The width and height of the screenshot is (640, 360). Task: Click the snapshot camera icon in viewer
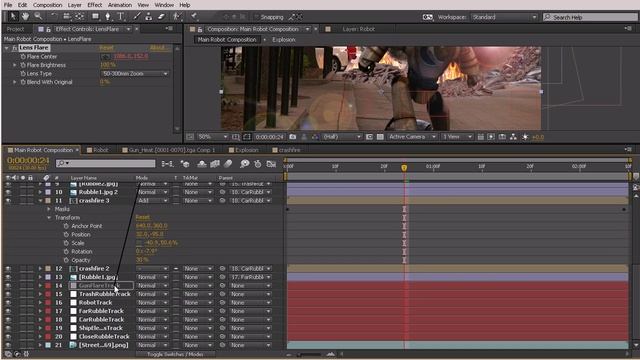tap(293, 137)
